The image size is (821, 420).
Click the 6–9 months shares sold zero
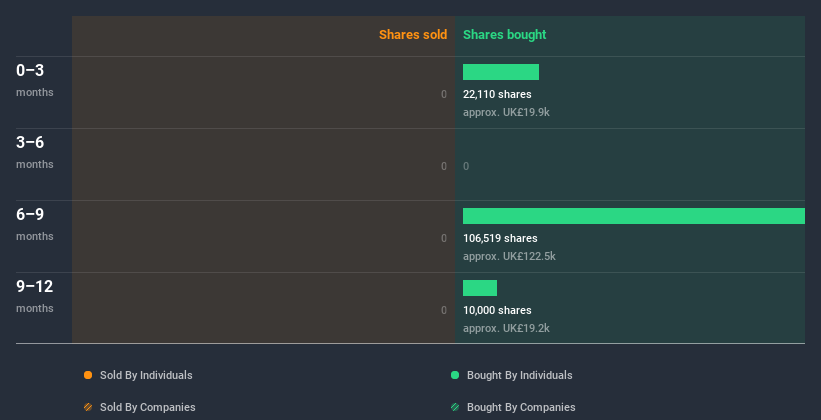click(x=444, y=238)
